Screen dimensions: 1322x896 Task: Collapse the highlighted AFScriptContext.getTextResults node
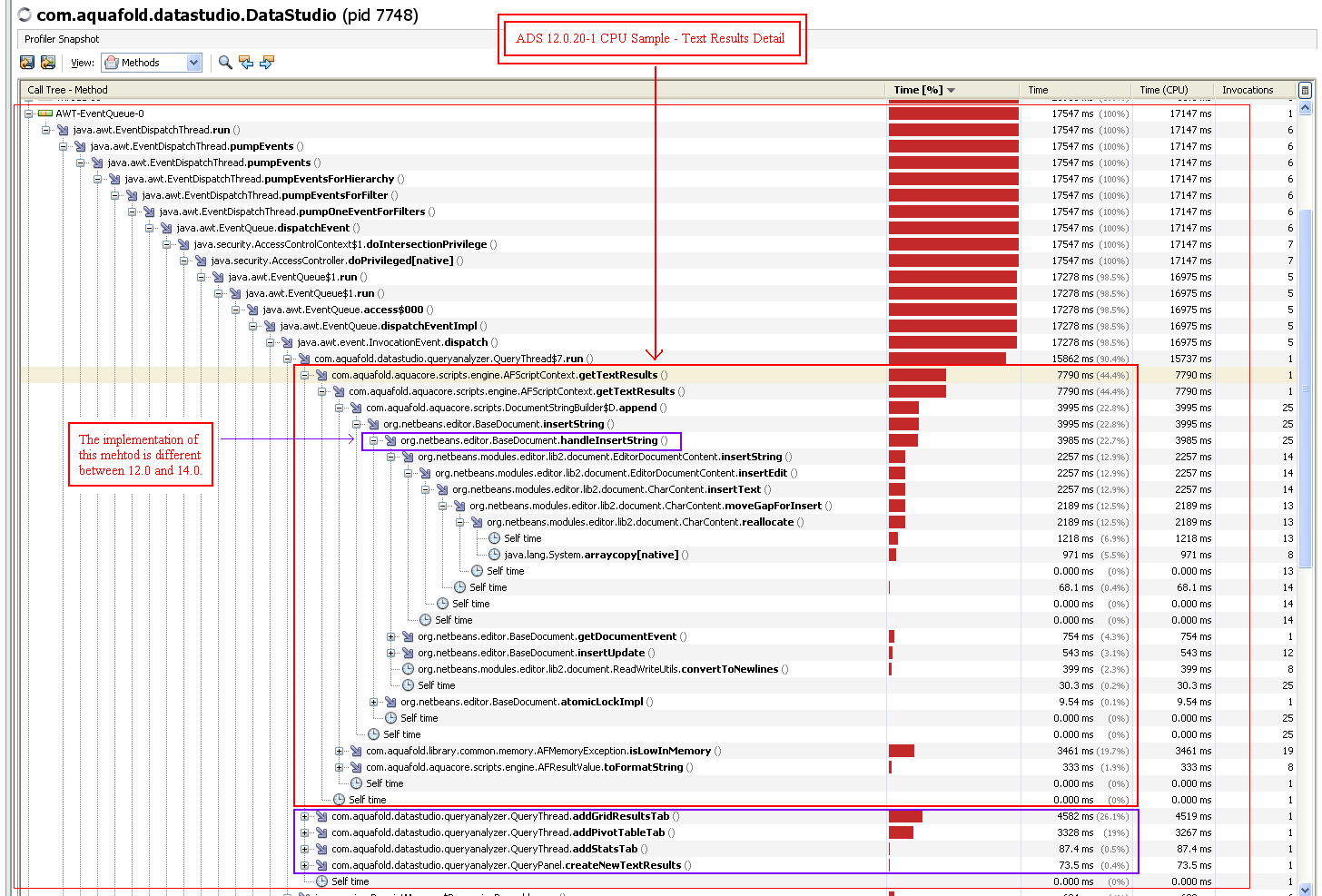pos(304,375)
